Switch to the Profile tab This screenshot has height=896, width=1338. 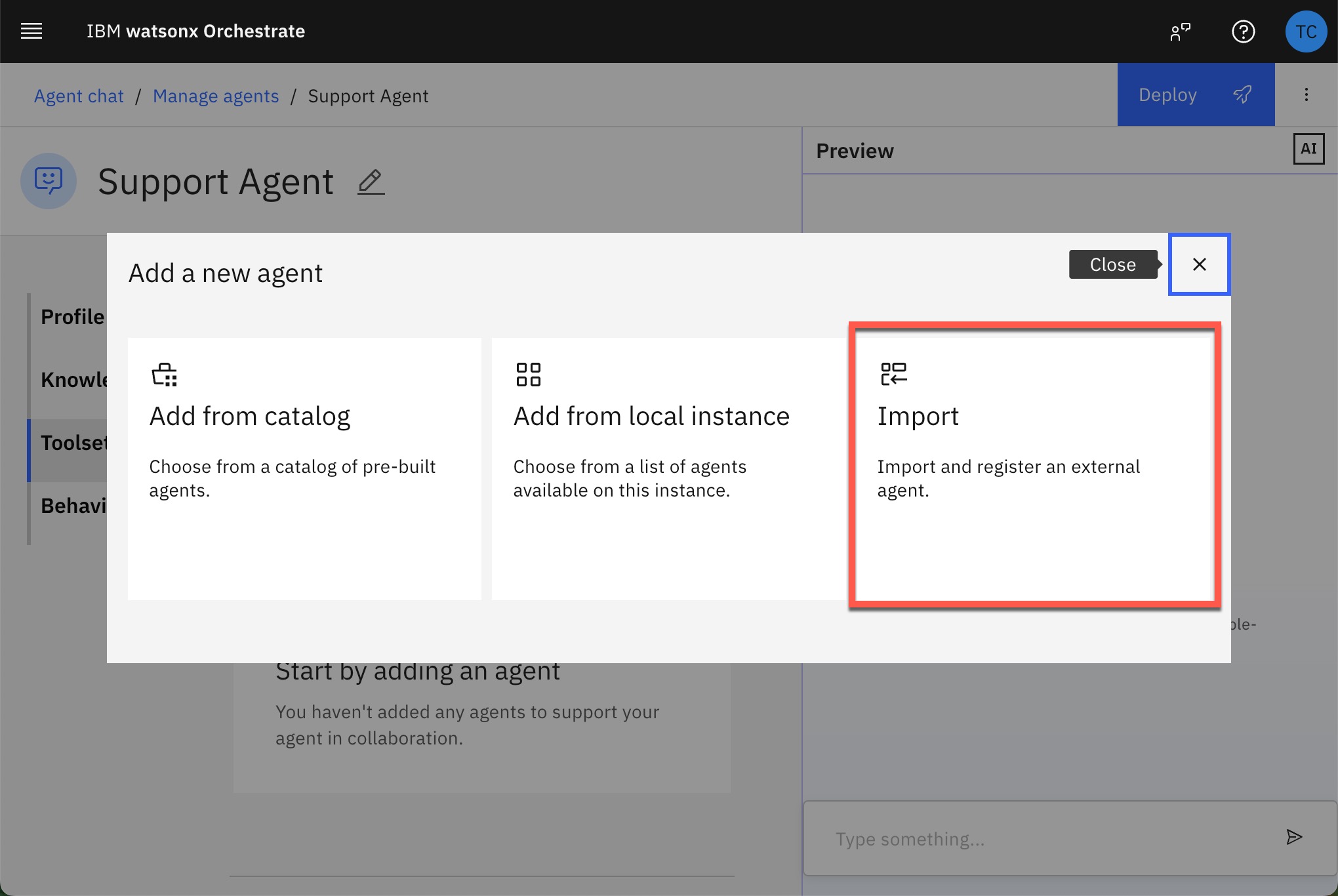[72, 317]
